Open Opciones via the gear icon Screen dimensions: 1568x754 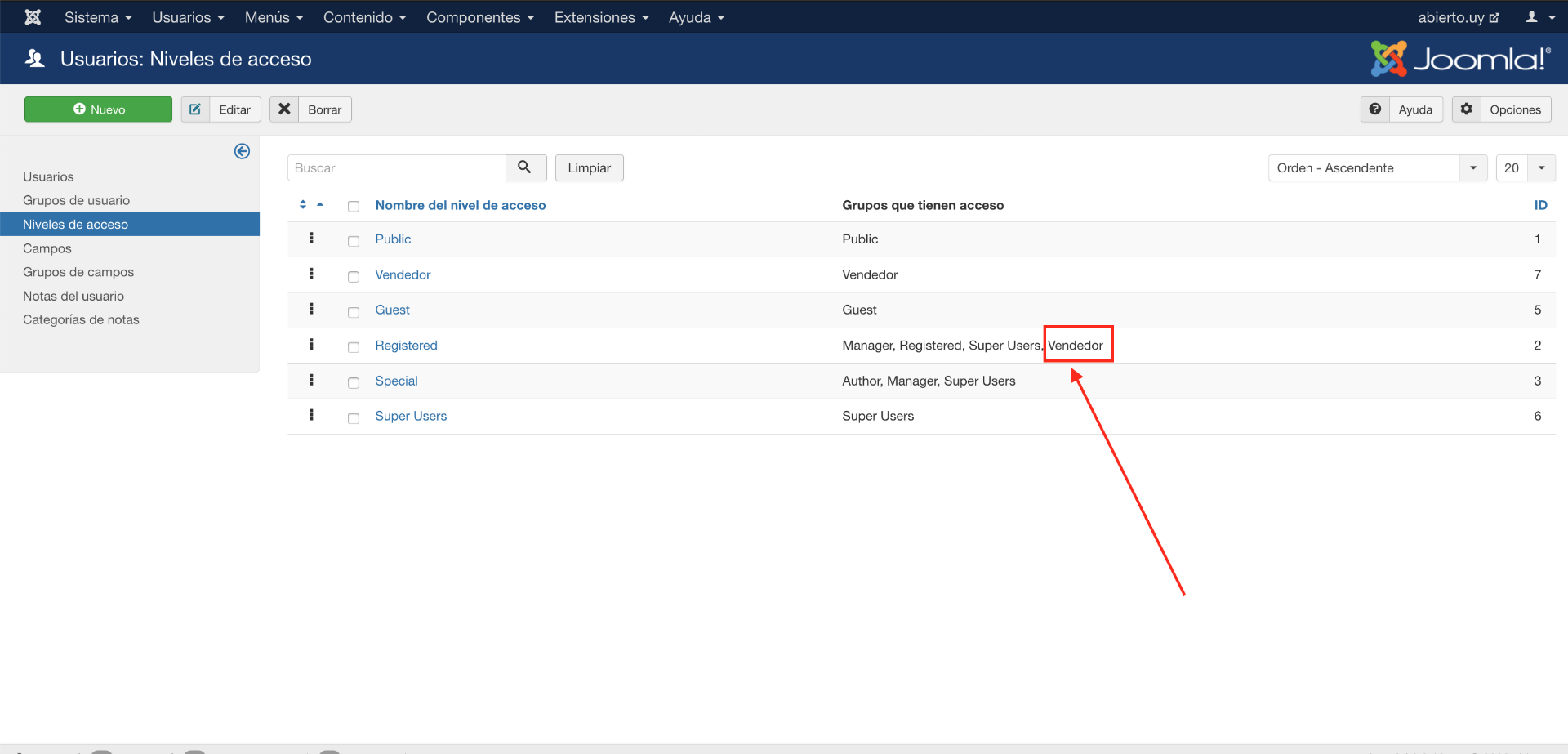[1467, 109]
